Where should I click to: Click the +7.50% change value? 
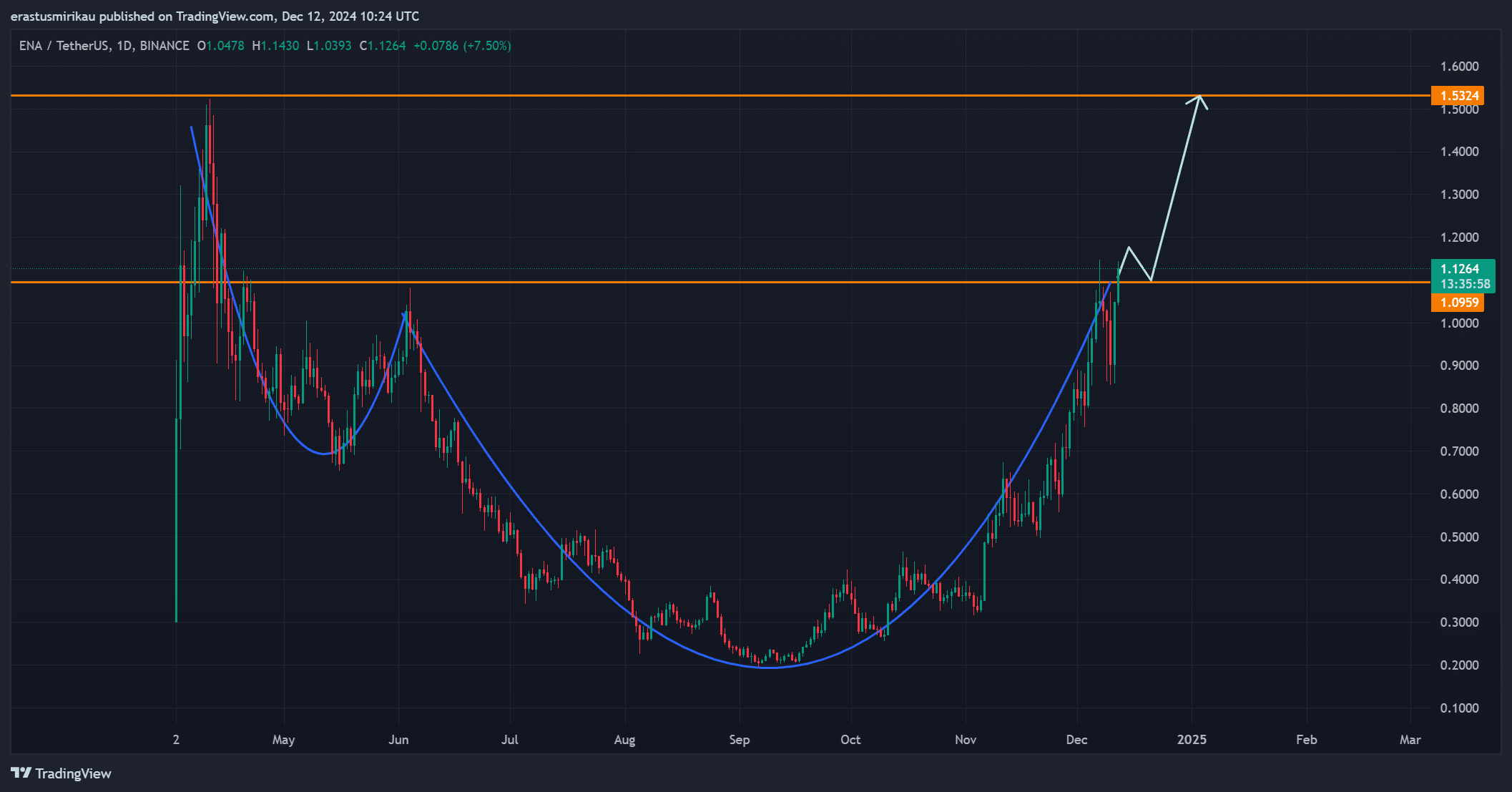tap(487, 46)
